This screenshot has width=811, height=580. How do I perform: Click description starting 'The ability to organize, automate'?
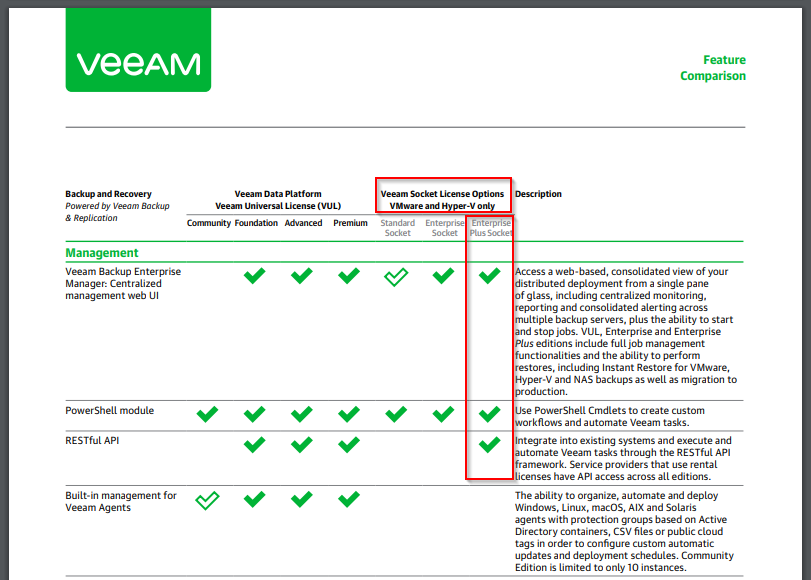(x=624, y=531)
